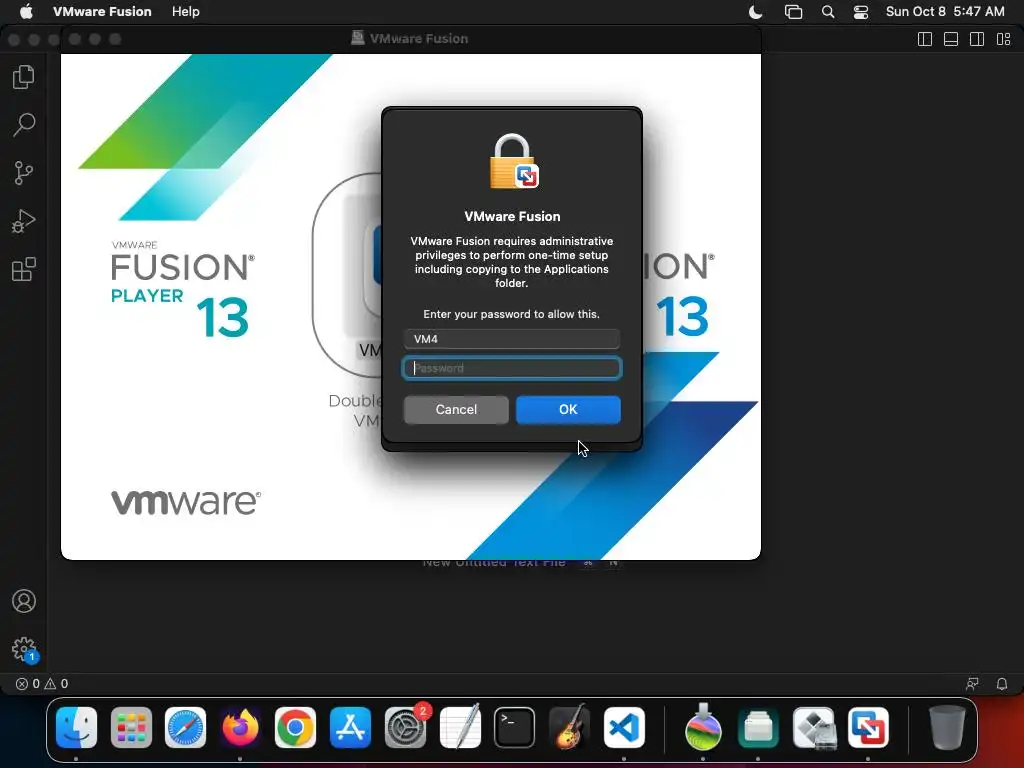Screen dimensions: 1024x768
Task: Launch GarageBand from the Dock
Action: 569,727
